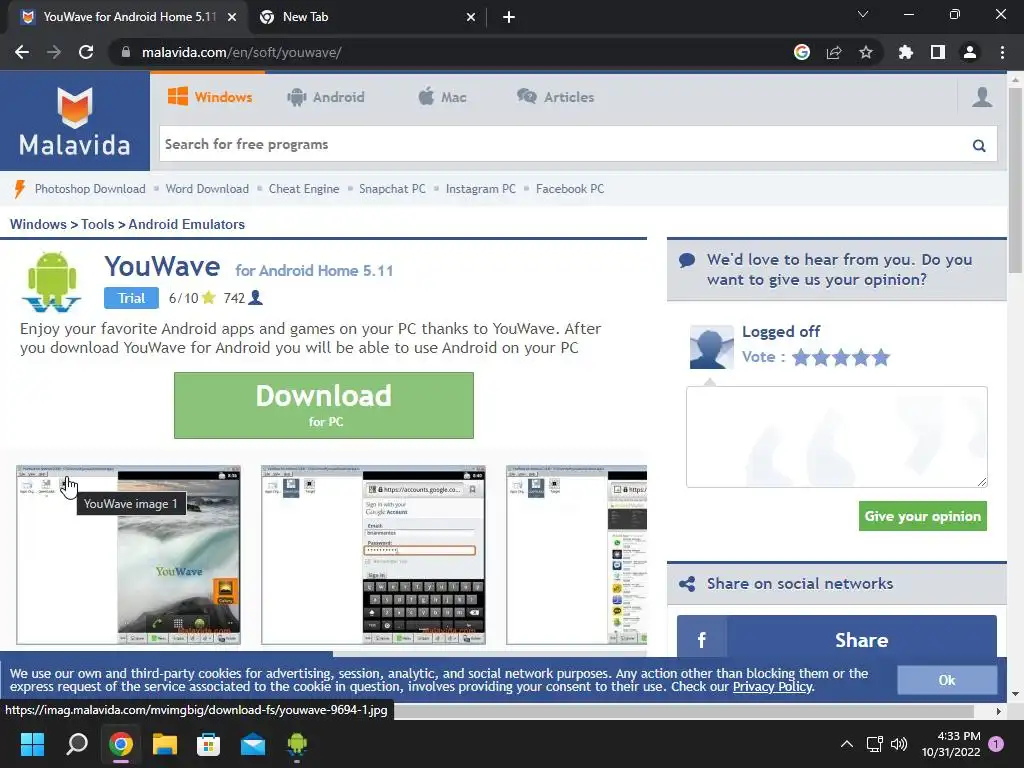
Task: Reload the page with refresh icon
Action: tap(86, 52)
